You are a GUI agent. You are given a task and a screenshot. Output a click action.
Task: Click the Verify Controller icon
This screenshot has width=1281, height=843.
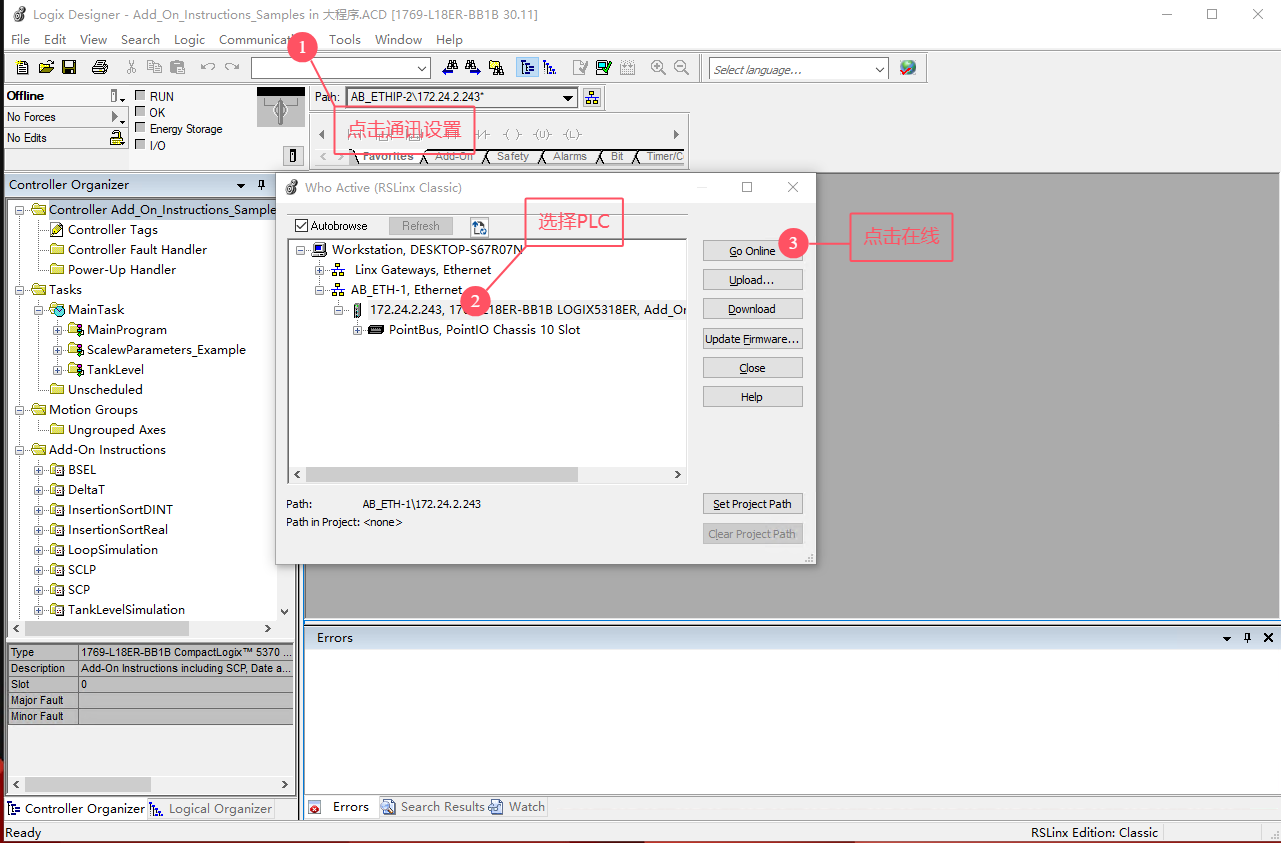click(x=603, y=68)
